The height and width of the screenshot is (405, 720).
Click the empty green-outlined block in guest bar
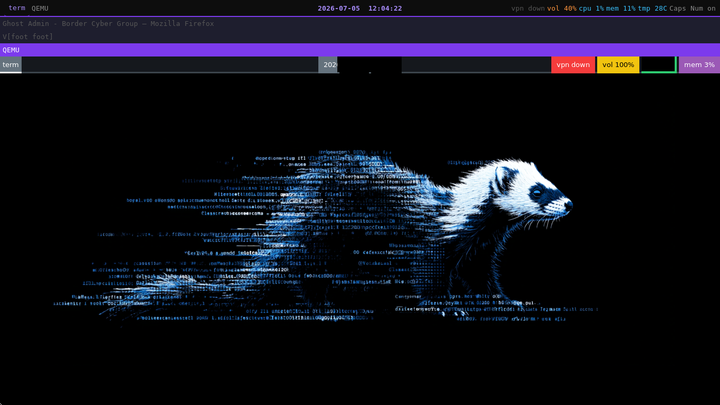tap(658, 65)
